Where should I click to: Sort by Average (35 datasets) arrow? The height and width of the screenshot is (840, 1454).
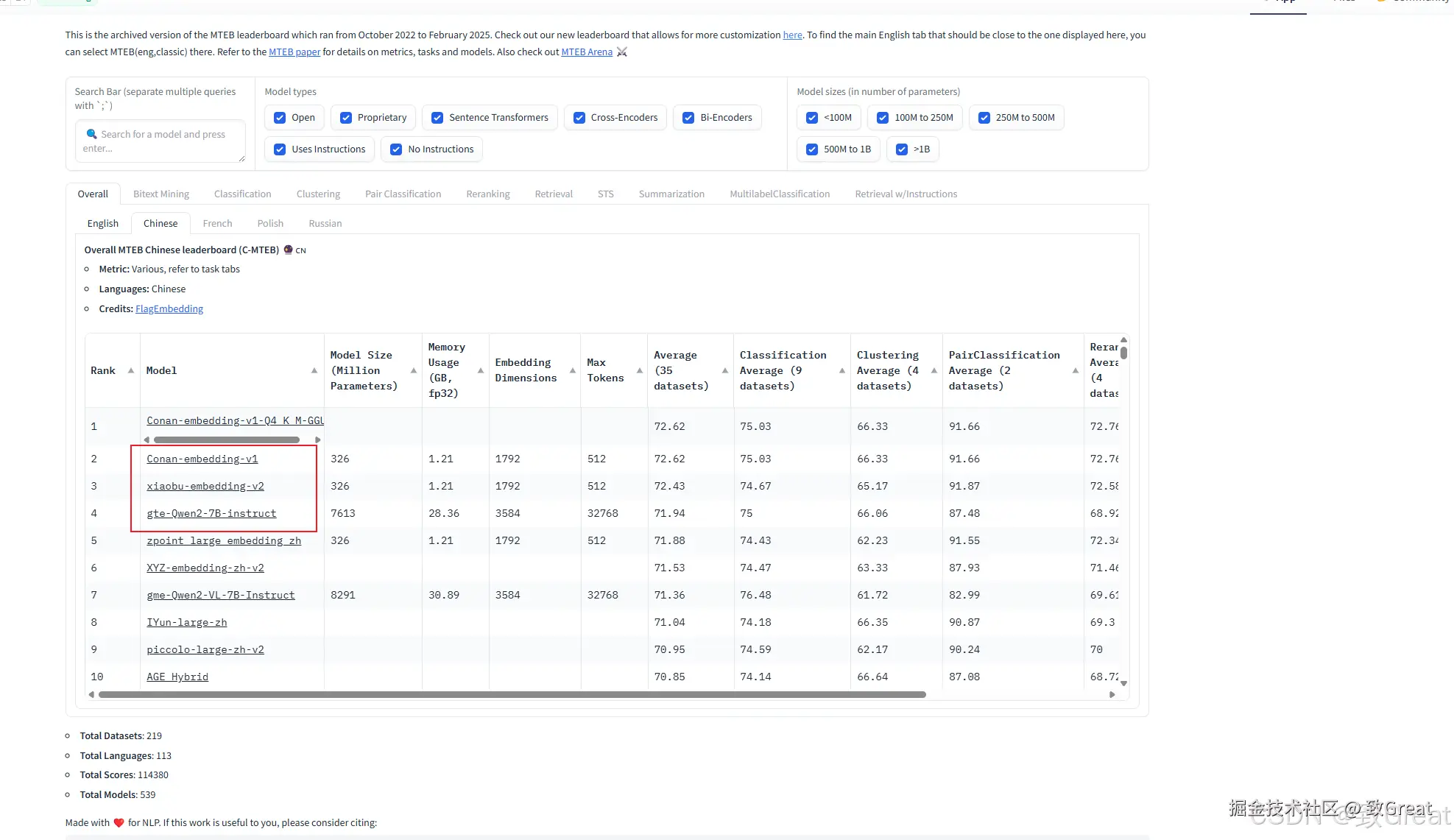click(724, 370)
